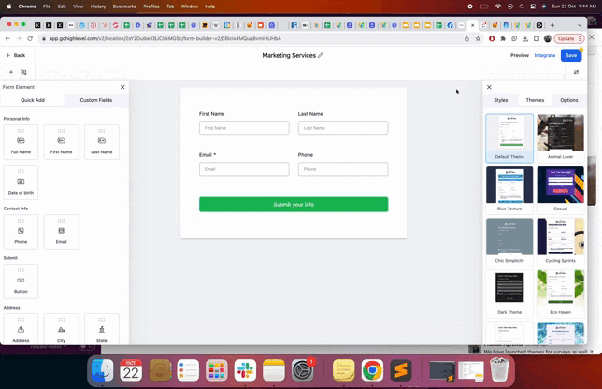Click the browser address bar URL

(x=165, y=38)
